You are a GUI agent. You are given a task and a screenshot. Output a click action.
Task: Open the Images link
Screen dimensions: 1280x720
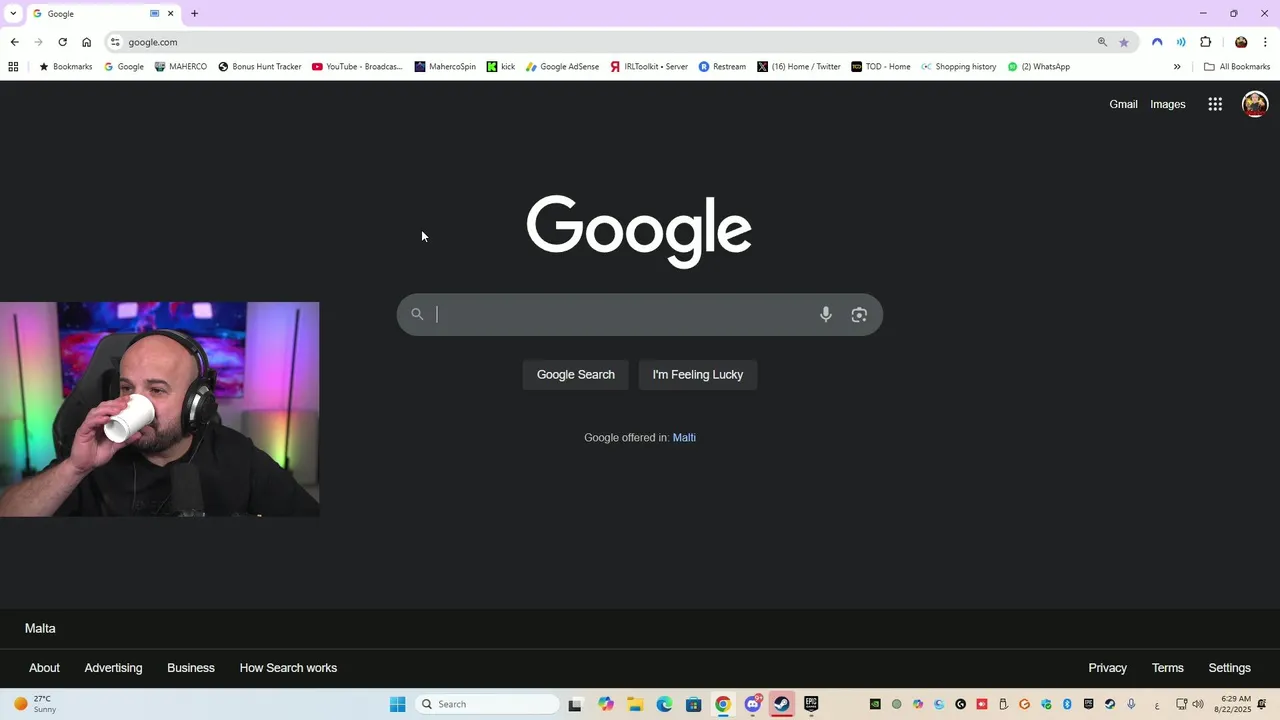(1168, 104)
